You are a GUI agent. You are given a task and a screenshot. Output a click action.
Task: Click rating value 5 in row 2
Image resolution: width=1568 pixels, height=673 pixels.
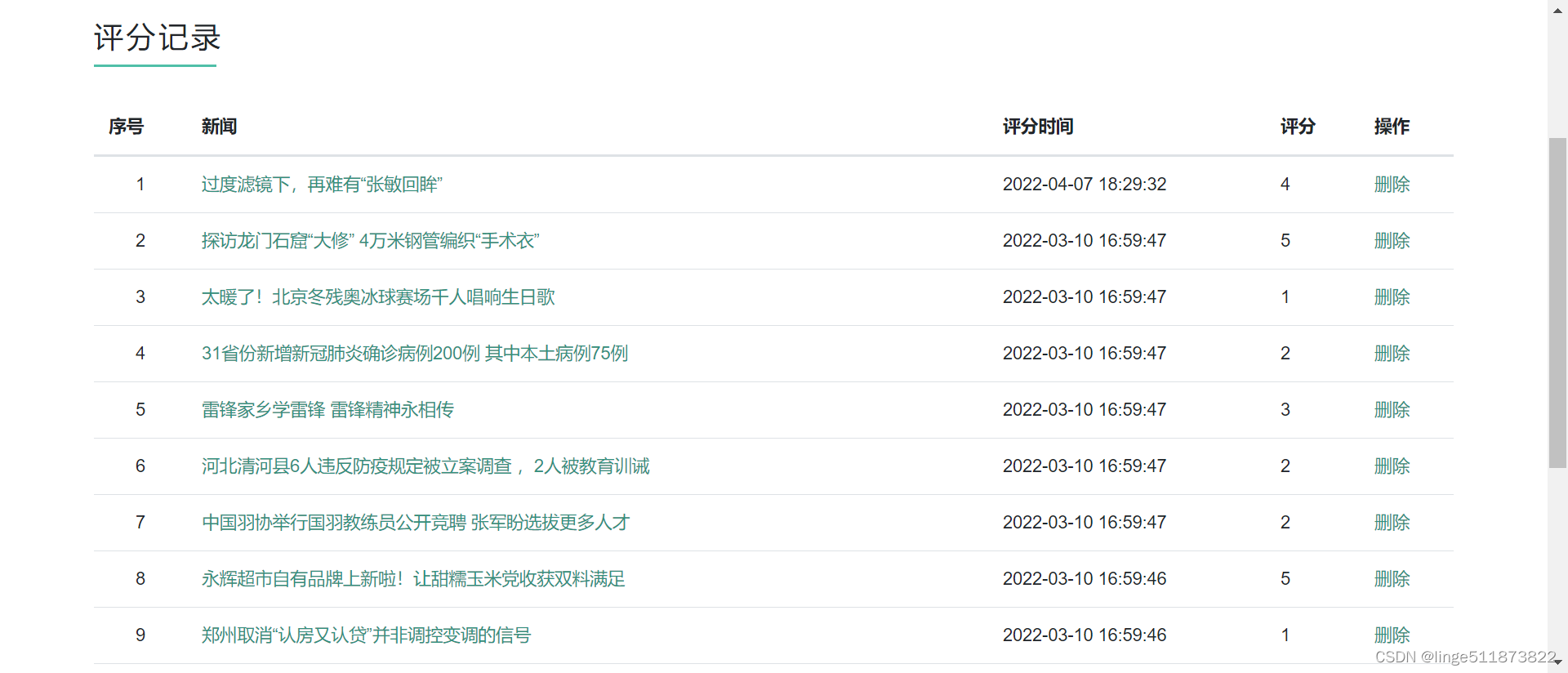[1285, 241]
